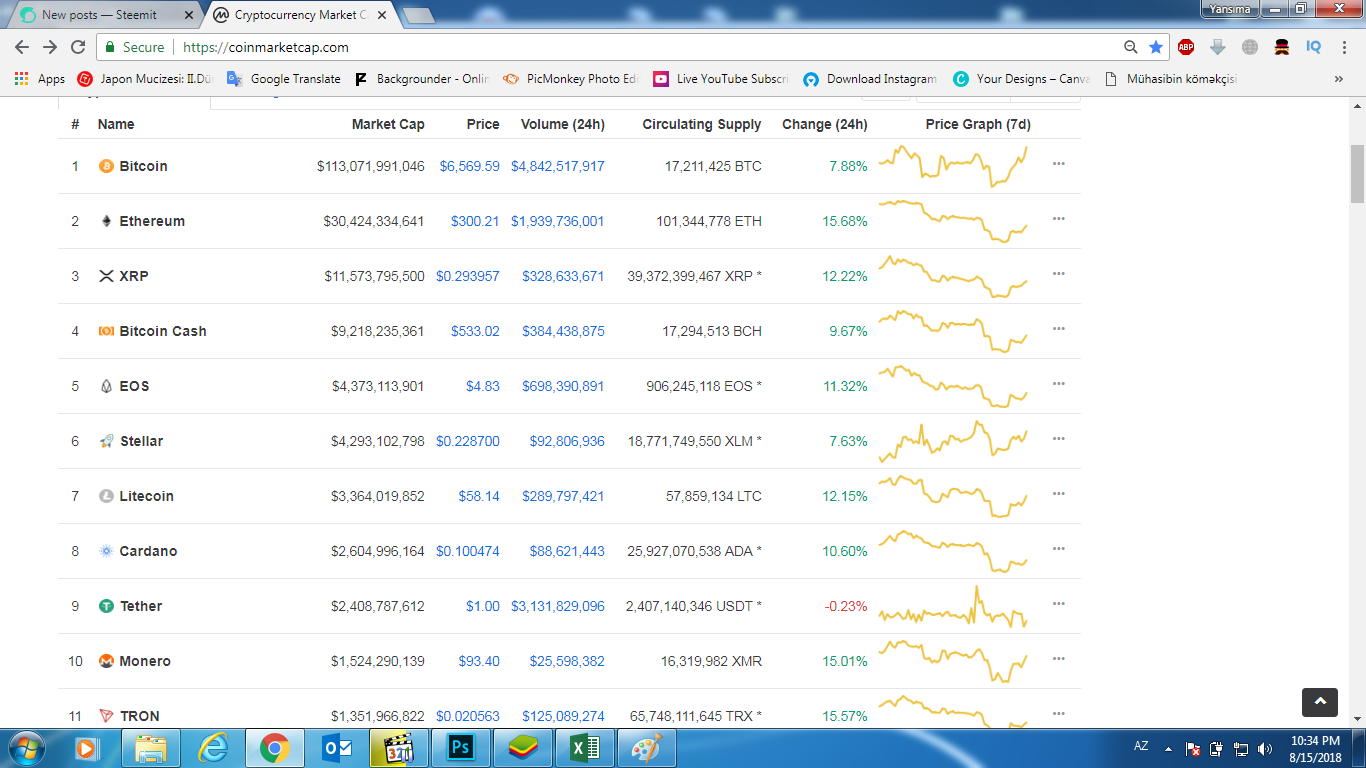Click the Bitcoin coin logo icon

tap(106, 166)
